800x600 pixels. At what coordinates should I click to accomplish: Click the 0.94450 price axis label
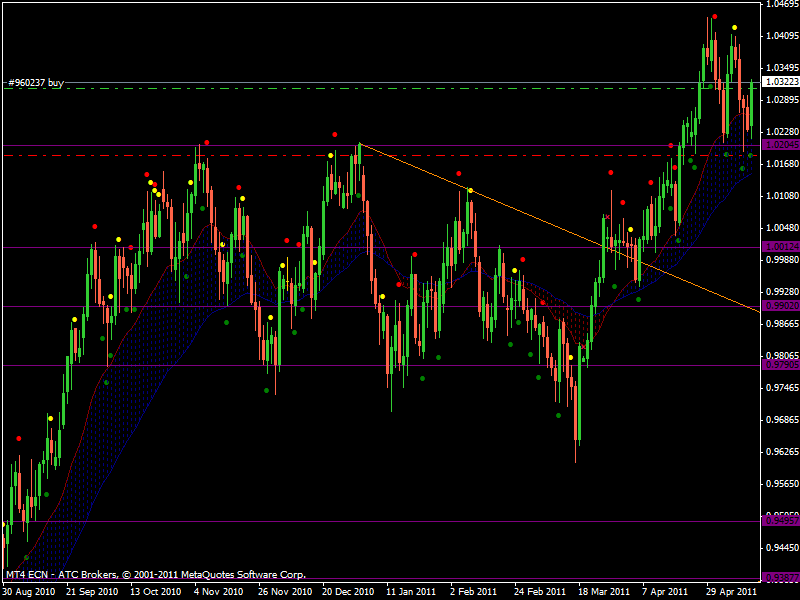pos(782,548)
